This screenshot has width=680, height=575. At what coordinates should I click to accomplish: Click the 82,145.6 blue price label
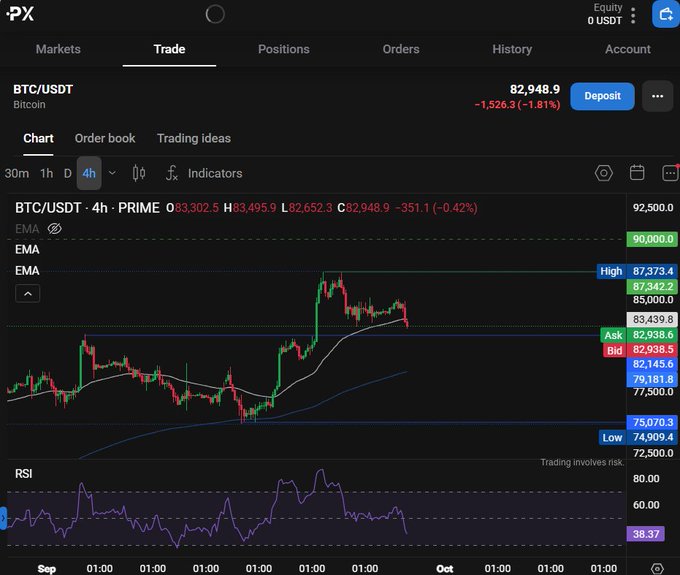652,364
